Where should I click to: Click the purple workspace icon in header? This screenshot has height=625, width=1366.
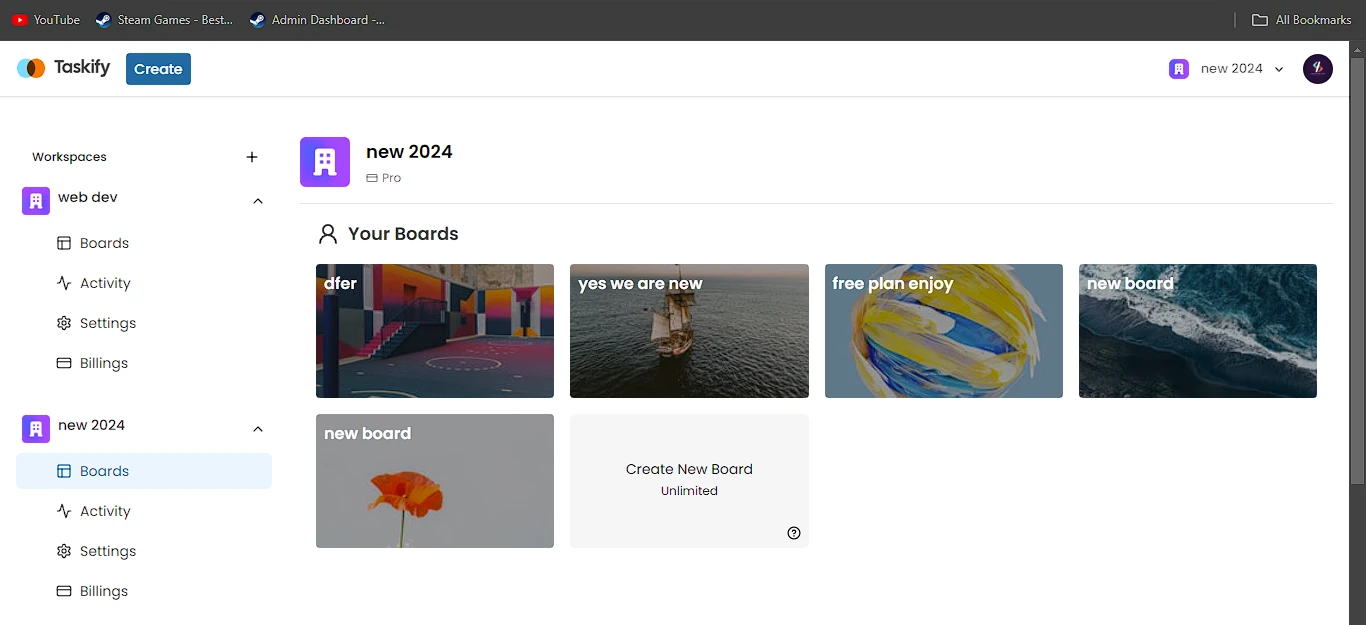point(1179,69)
